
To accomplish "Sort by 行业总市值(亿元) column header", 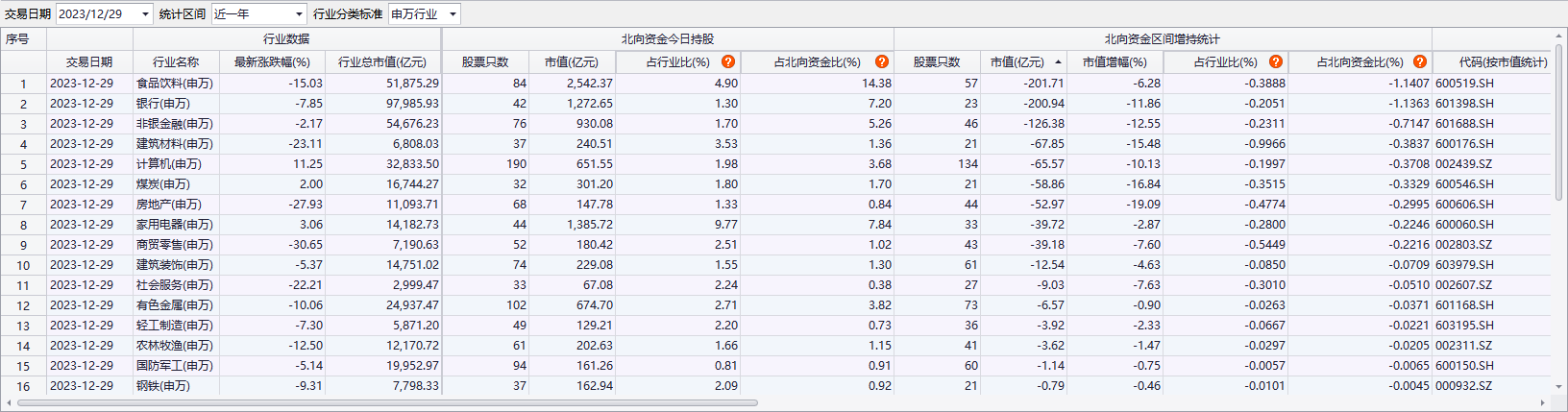I will tap(381, 62).
